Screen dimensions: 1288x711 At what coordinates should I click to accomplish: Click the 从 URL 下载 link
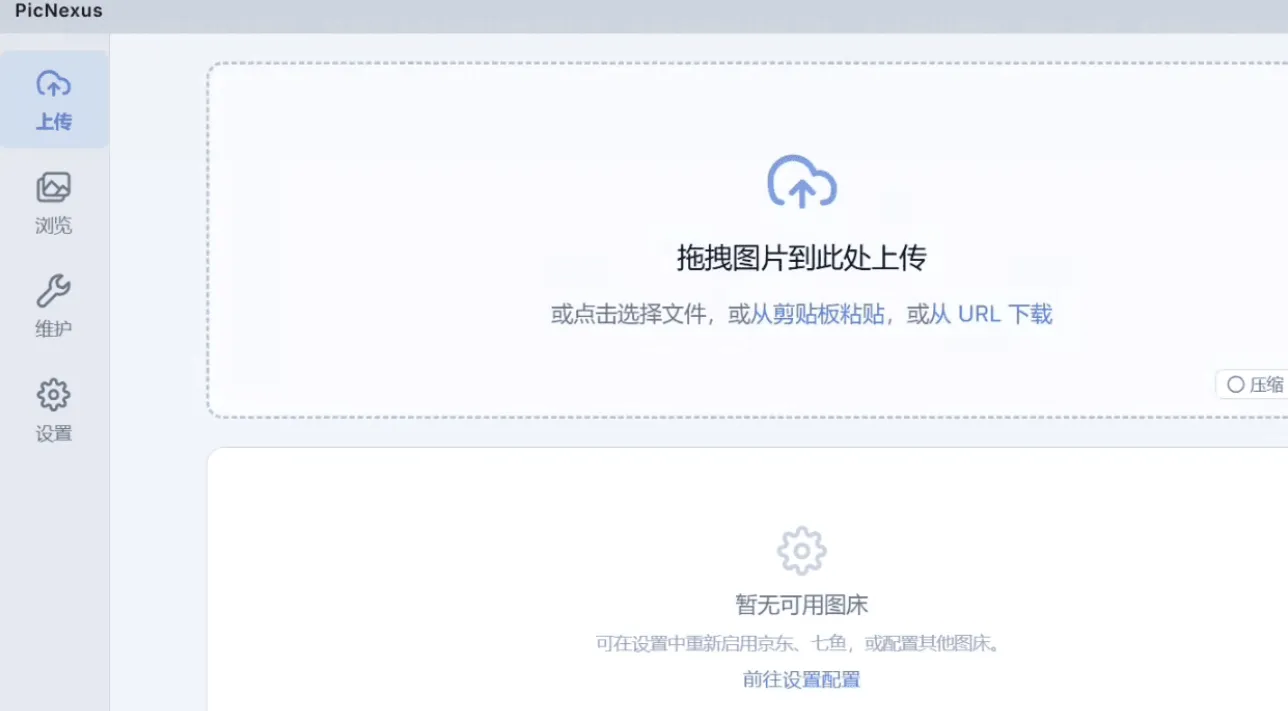[991, 314]
